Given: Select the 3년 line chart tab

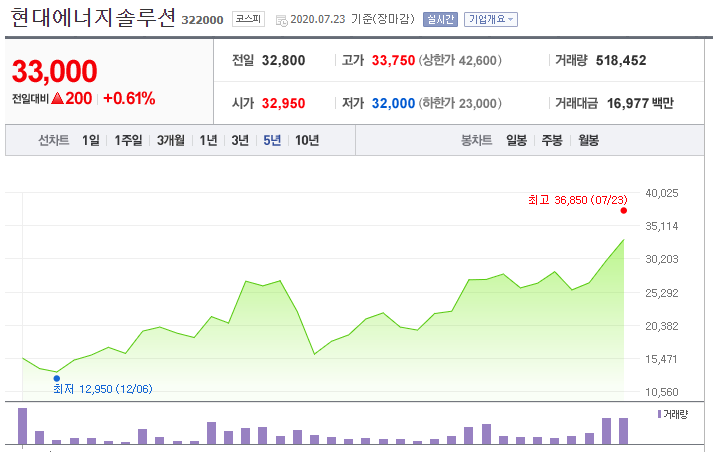Looking at the screenshot, I should pyautogui.click(x=240, y=140).
